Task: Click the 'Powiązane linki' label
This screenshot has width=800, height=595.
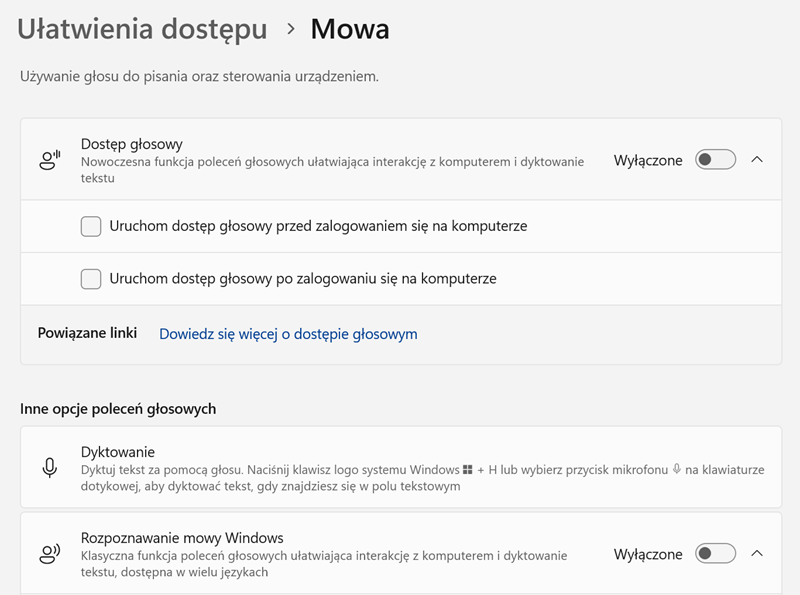Action: click(x=87, y=334)
